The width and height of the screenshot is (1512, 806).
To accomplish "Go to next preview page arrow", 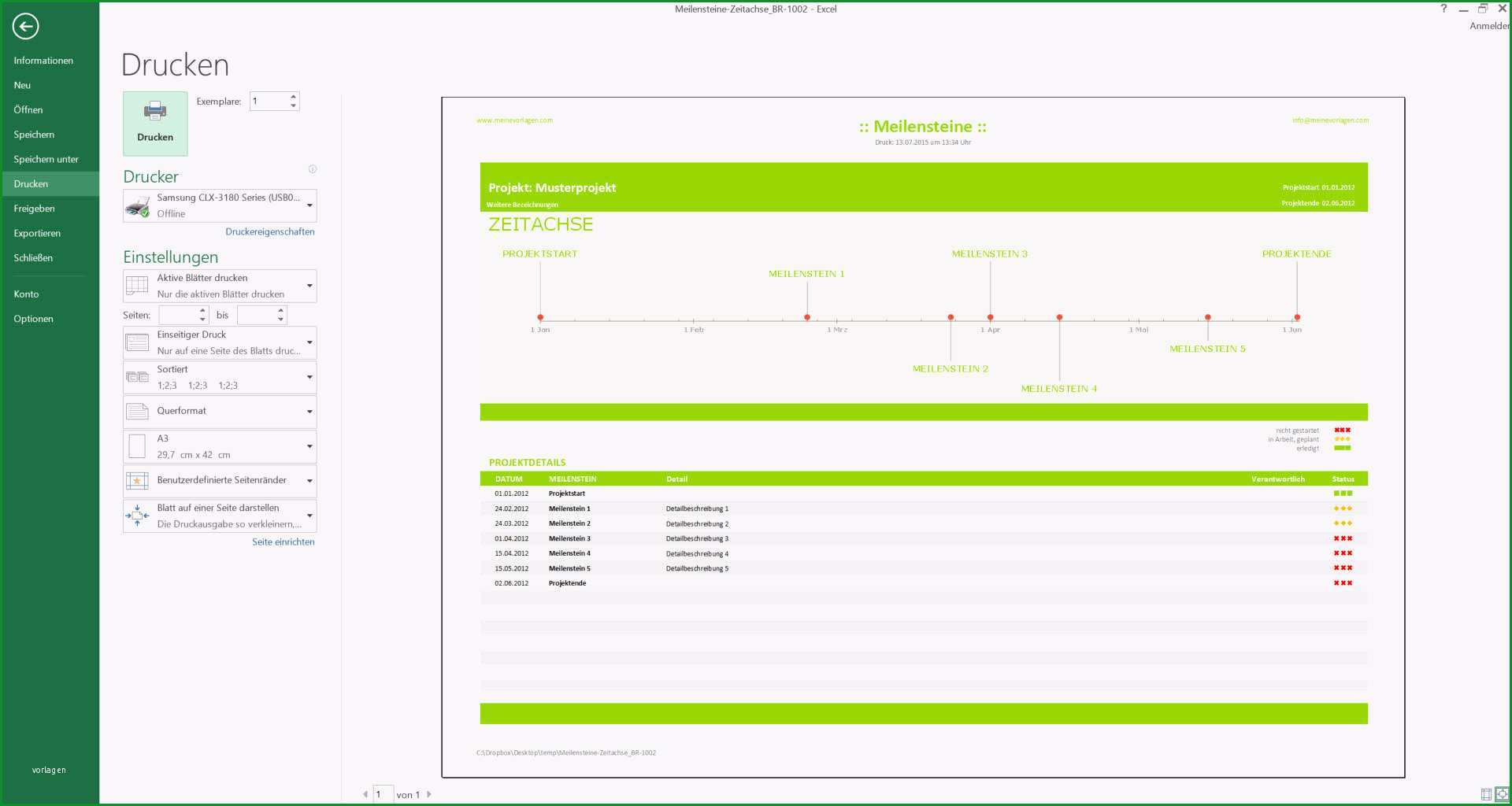I will tap(429, 794).
